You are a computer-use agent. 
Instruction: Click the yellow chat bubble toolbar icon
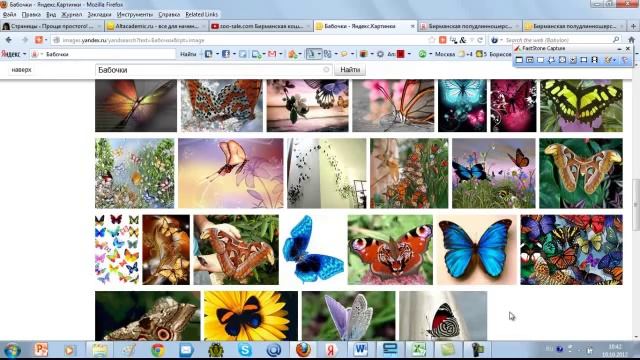pyautogui.click(x=344, y=54)
